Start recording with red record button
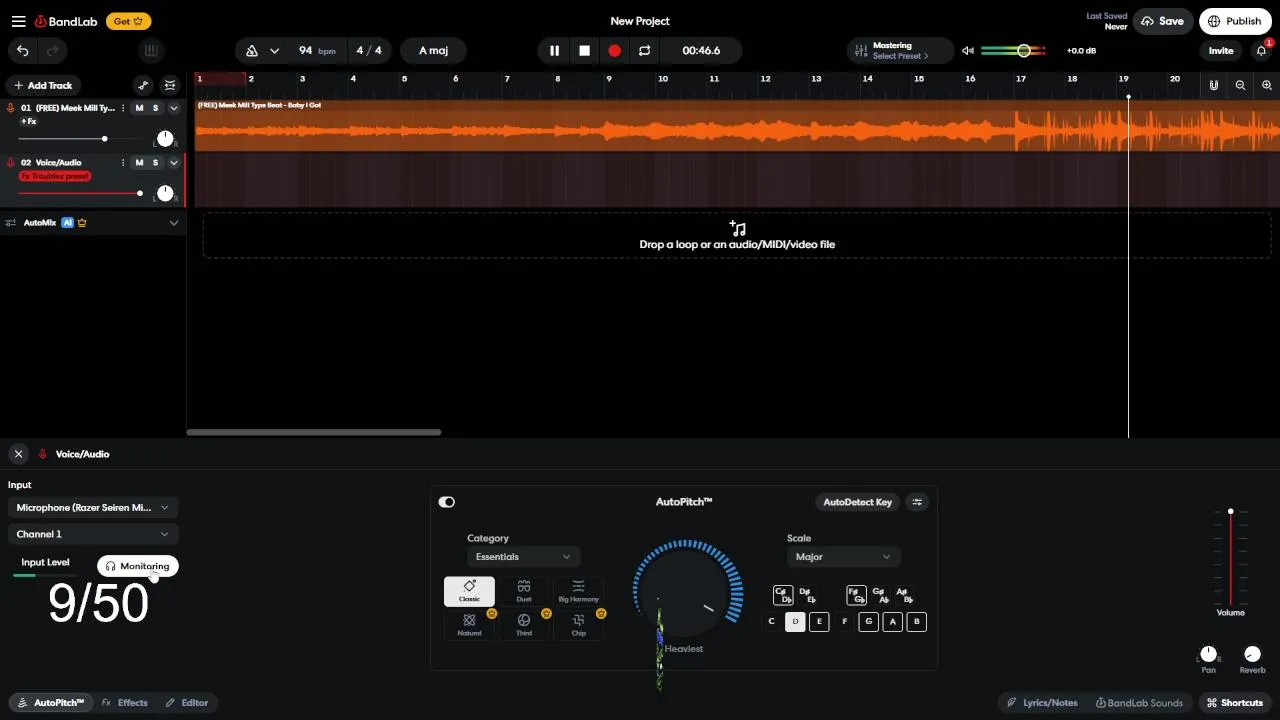Screen dimensions: 1280x720 point(614,51)
